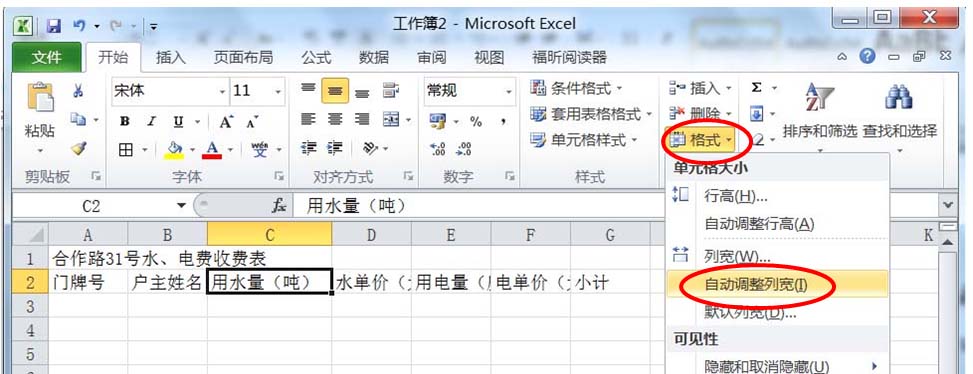Open the font size dropdown showing 11
973x374 pixels.
click(278, 92)
